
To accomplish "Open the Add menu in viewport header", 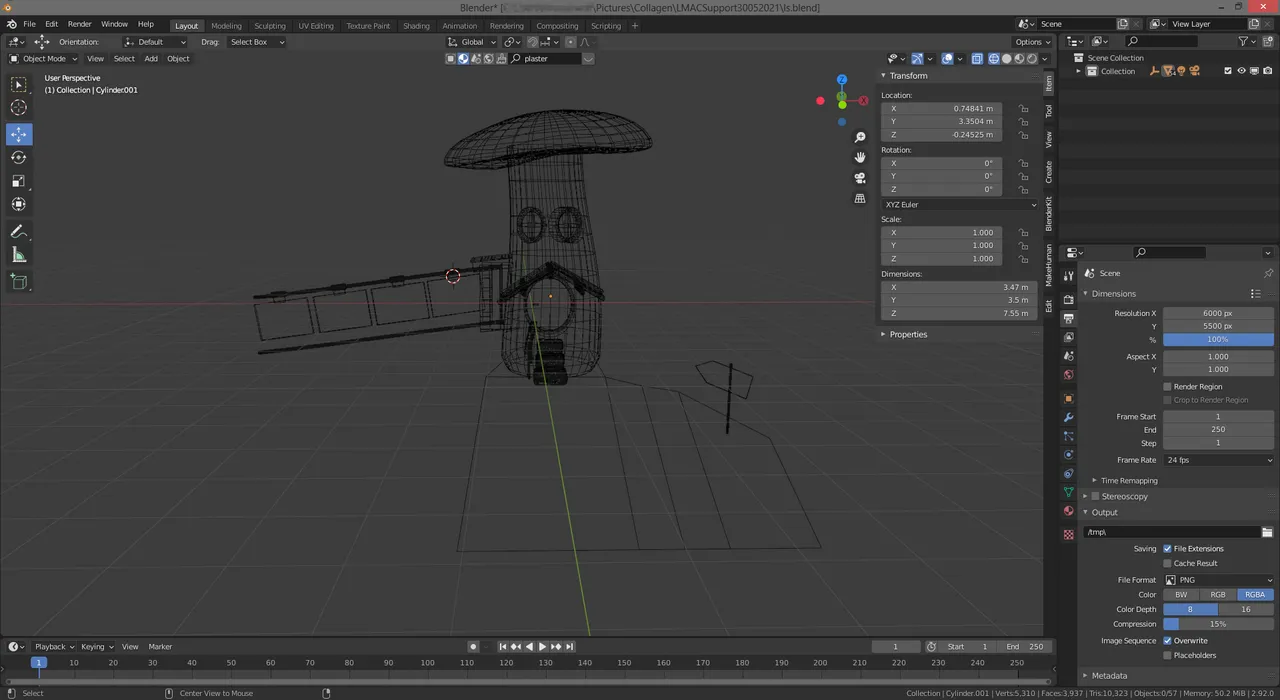I will tap(151, 58).
